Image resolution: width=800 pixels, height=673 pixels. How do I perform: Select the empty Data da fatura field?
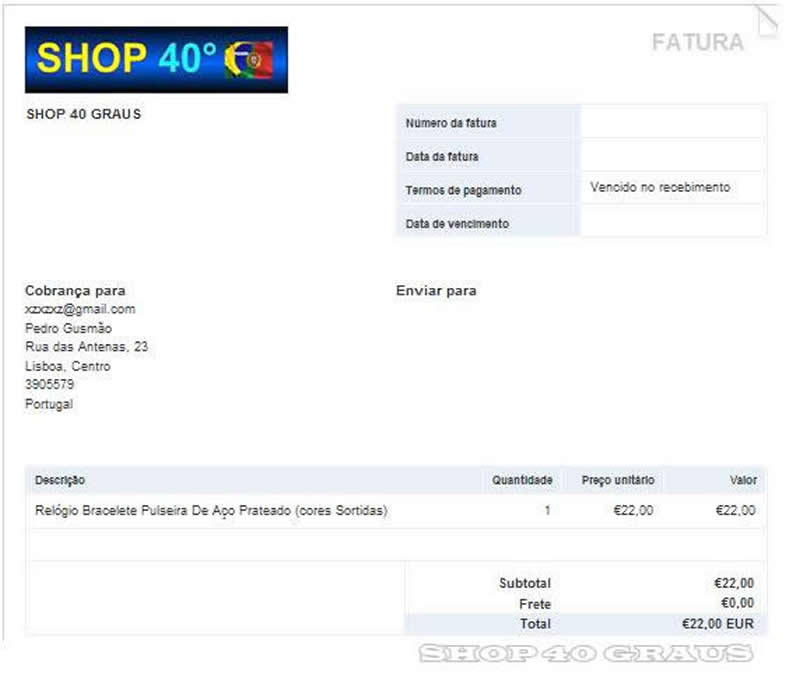click(672, 156)
